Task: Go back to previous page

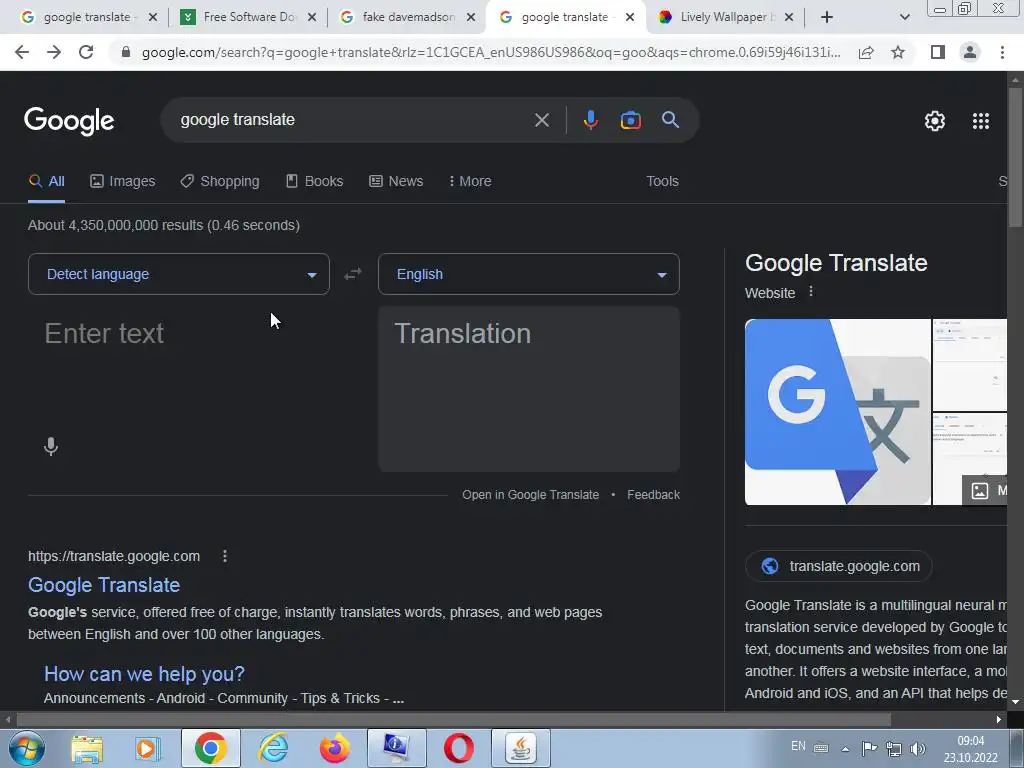Action: [x=22, y=52]
